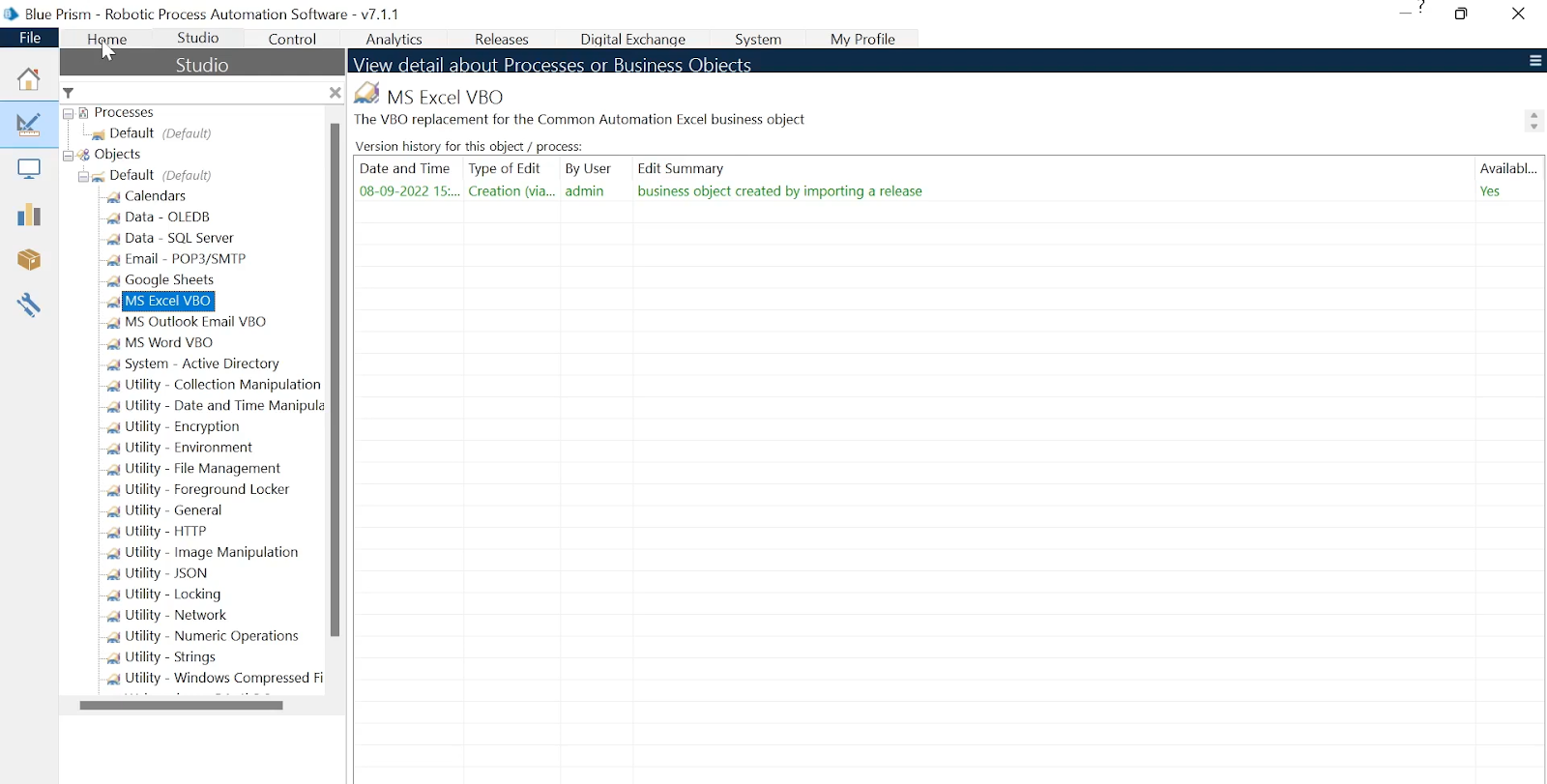Switch to the Studio tab
The width and height of the screenshot is (1547, 784).
pos(198,38)
